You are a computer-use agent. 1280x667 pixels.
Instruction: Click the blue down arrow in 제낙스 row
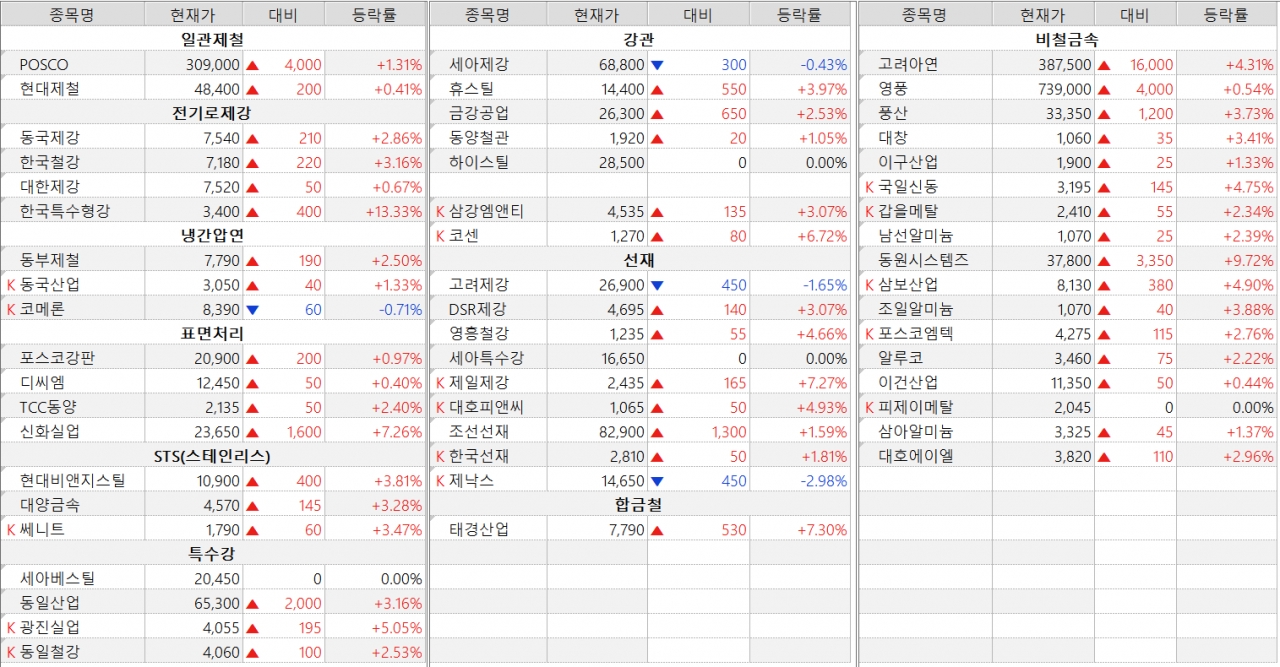click(657, 482)
